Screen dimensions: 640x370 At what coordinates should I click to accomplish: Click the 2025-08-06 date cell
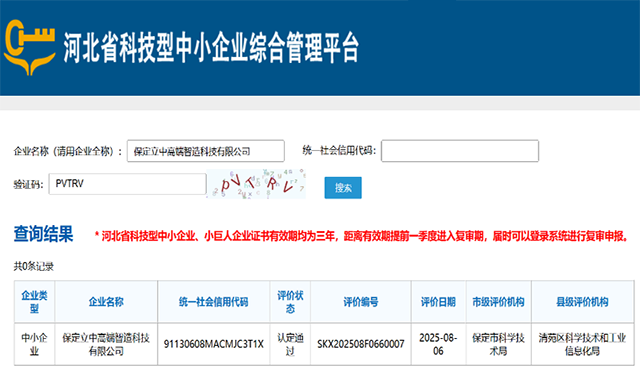pyautogui.click(x=438, y=344)
